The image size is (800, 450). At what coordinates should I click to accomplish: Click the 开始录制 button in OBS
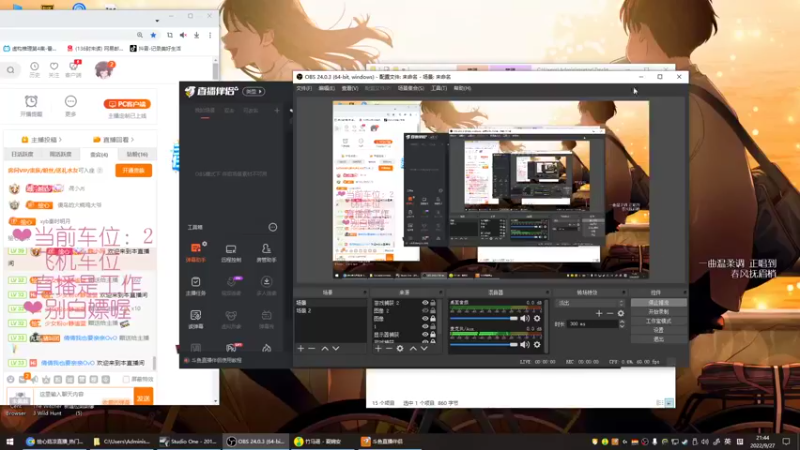click(x=658, y=312)
